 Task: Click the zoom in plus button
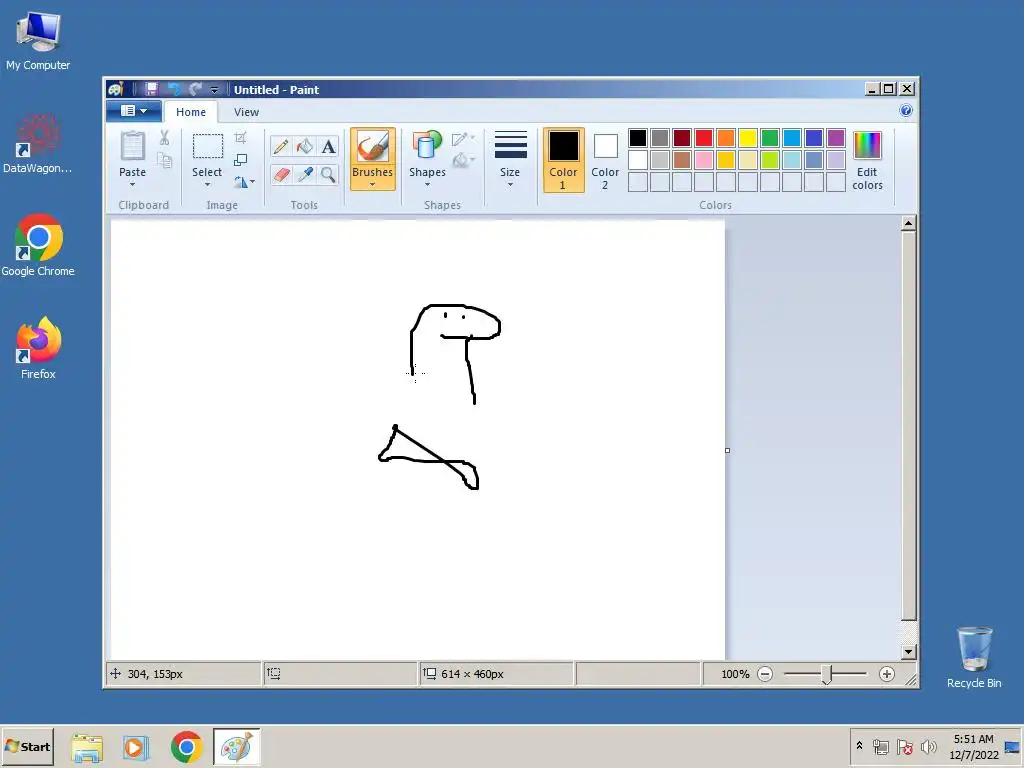(x=886, y=674)
